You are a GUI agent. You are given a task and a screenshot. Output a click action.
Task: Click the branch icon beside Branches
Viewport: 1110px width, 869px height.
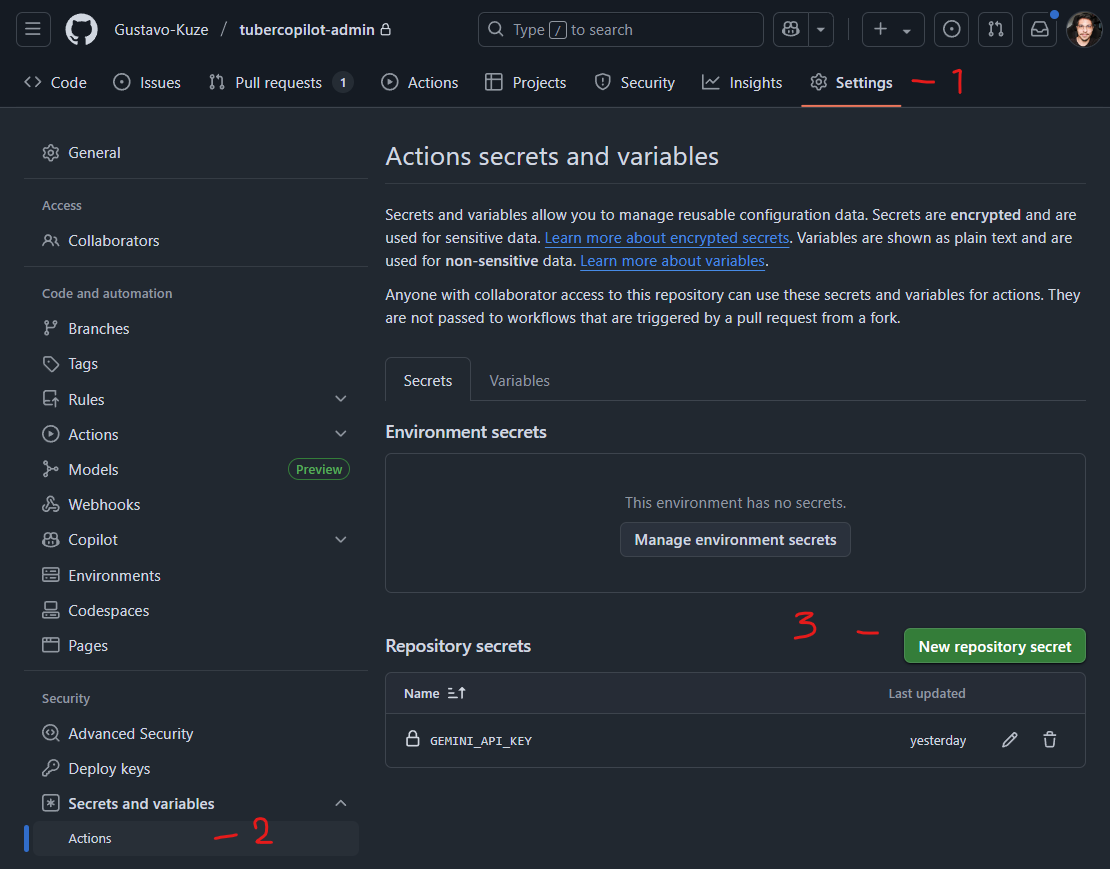click(x=51, y=328)
